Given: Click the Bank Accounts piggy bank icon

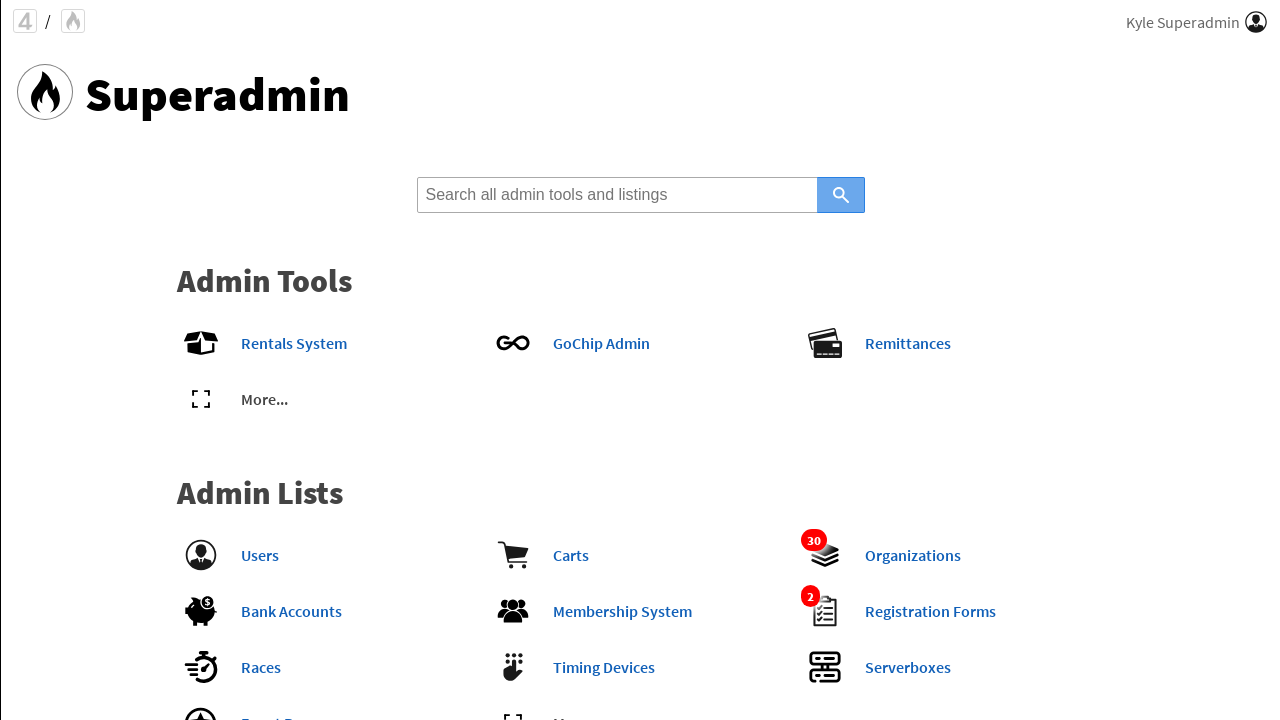Looking at the screenshot, I should (201, 611).
